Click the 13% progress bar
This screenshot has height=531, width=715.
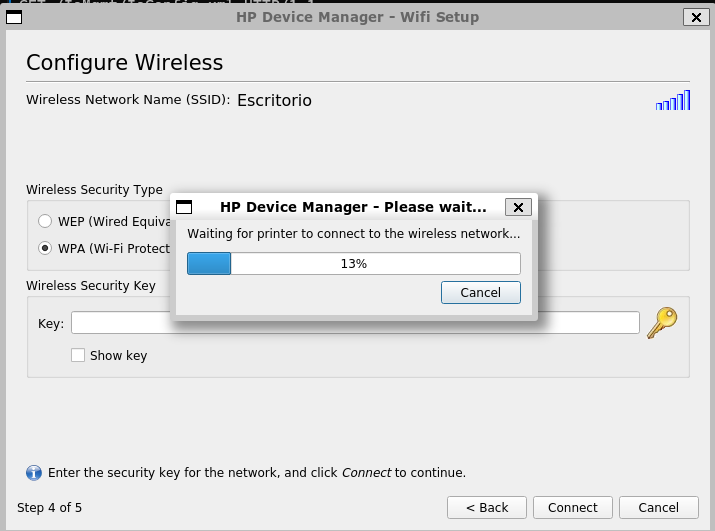[354, 264]
